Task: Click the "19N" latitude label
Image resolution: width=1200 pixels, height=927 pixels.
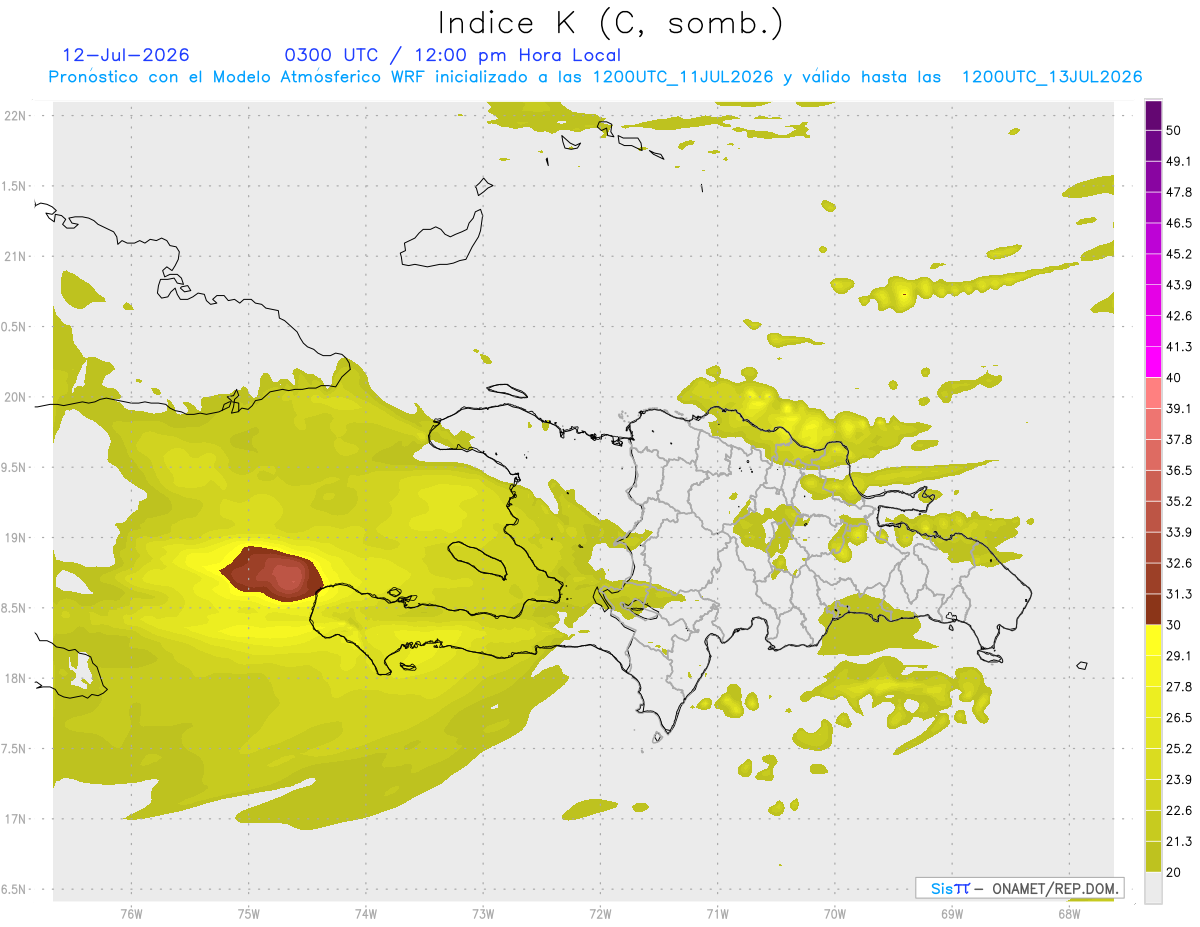Action: tap(15, 537)
